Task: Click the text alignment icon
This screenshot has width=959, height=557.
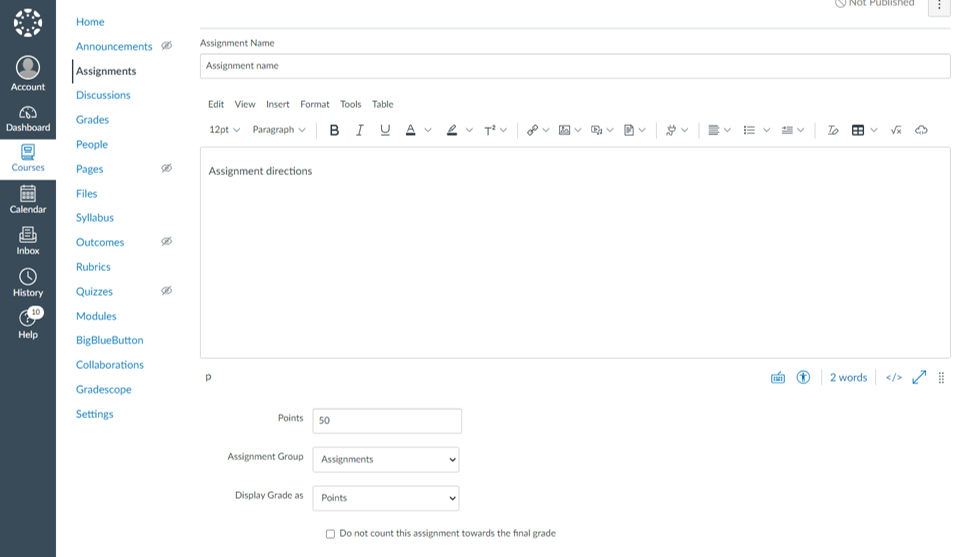Action: (713, 130)
